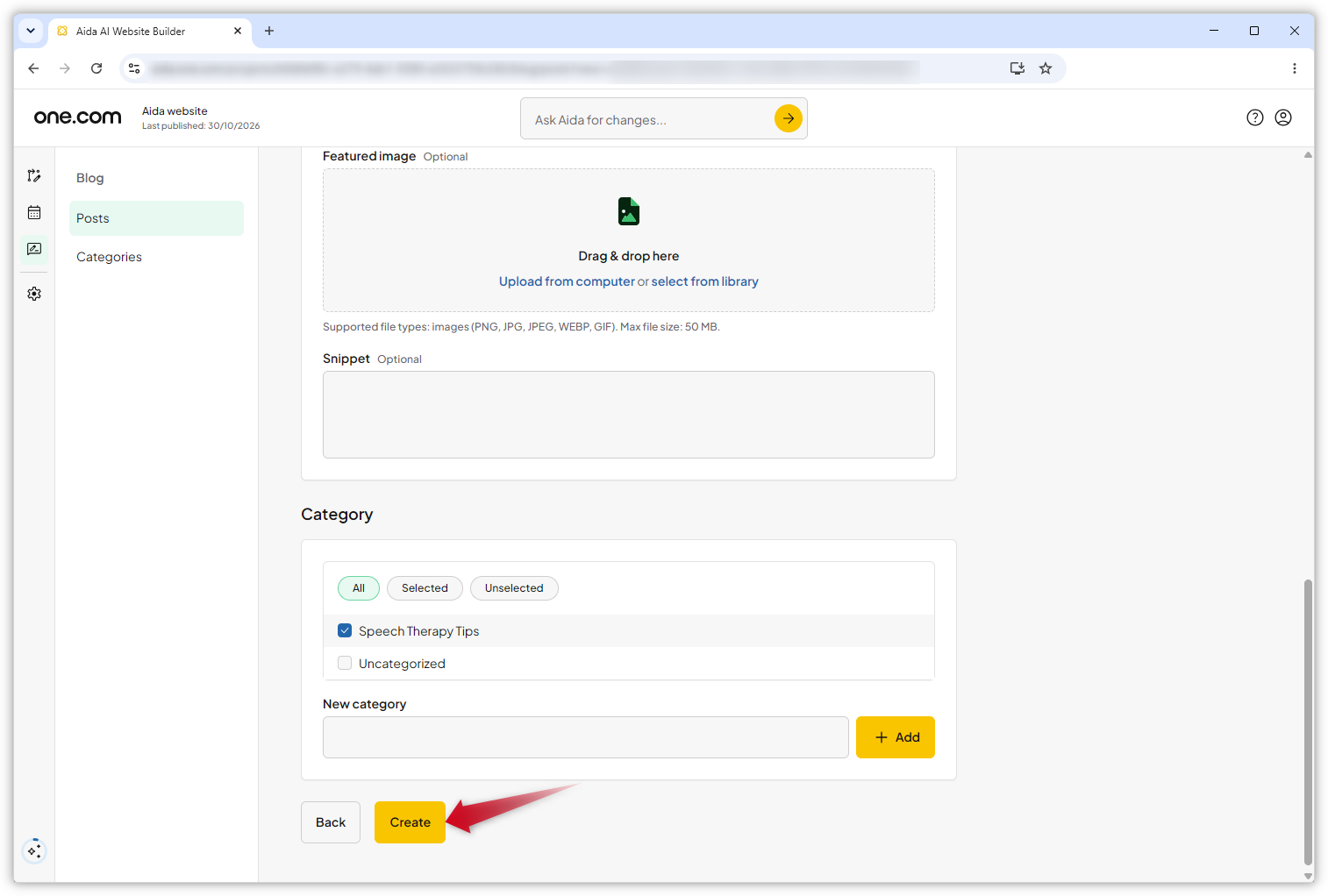The image size is (1328, 896).
Task: Open the Aida AI assistant sparkle icon
Action: (x=34, y=850)
